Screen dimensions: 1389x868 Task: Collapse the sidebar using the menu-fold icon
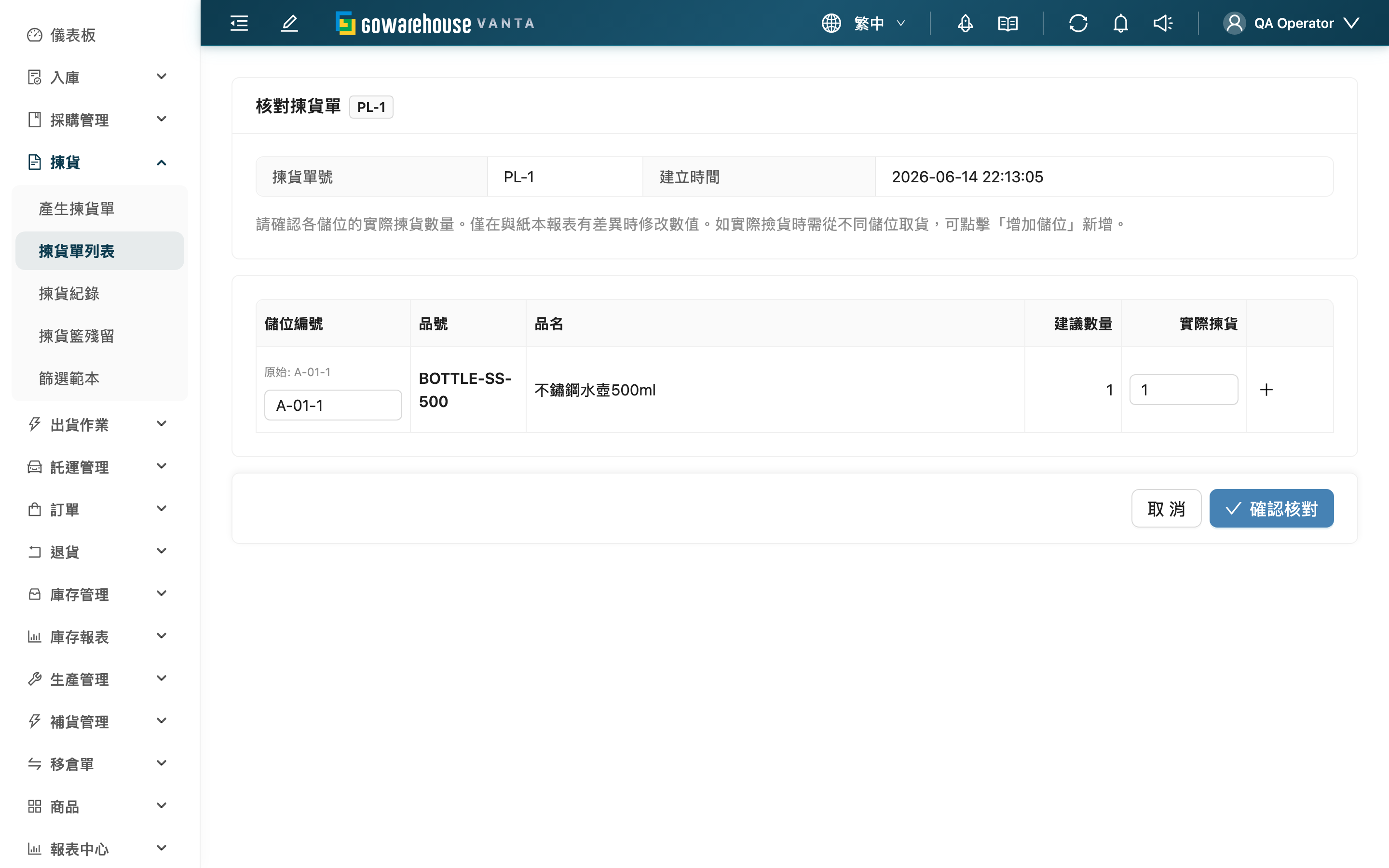(239, 24)
